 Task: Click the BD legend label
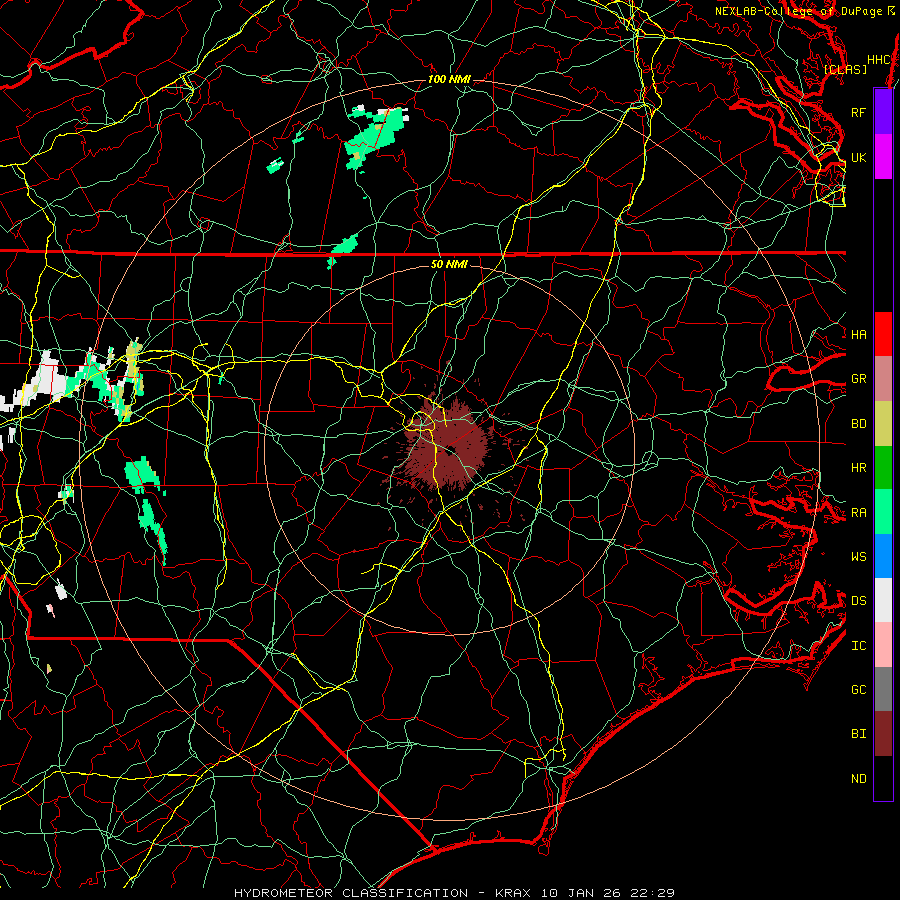click(x=858, y=424)
